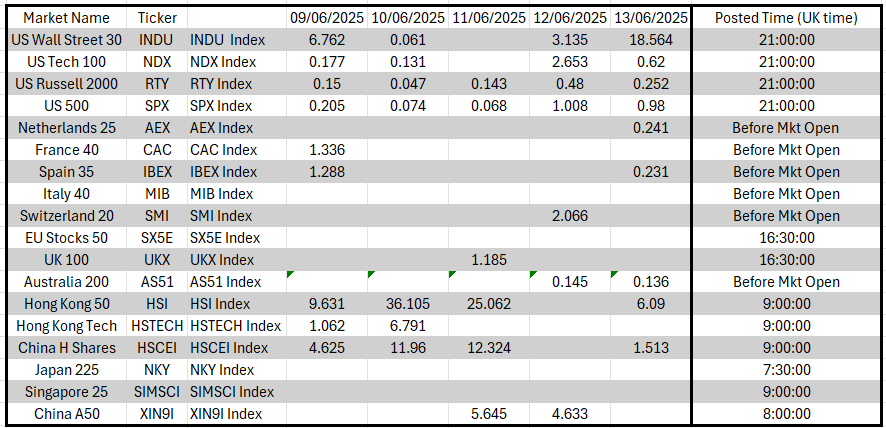Click the value 6.791

408,326
